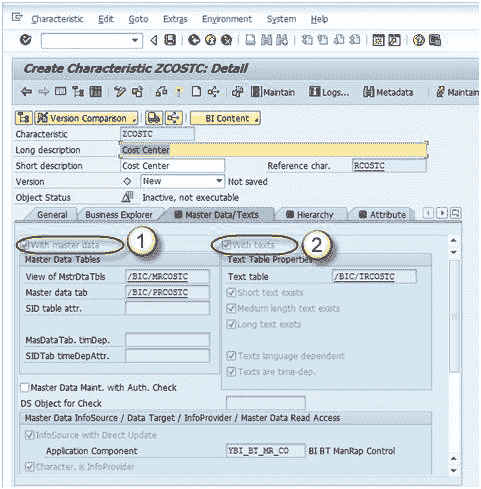Image resolution: width=481 pixels, height=489 pixels.
Task: Click the red Cancel icon in the toolbar
Action: (x=227, y=40)
